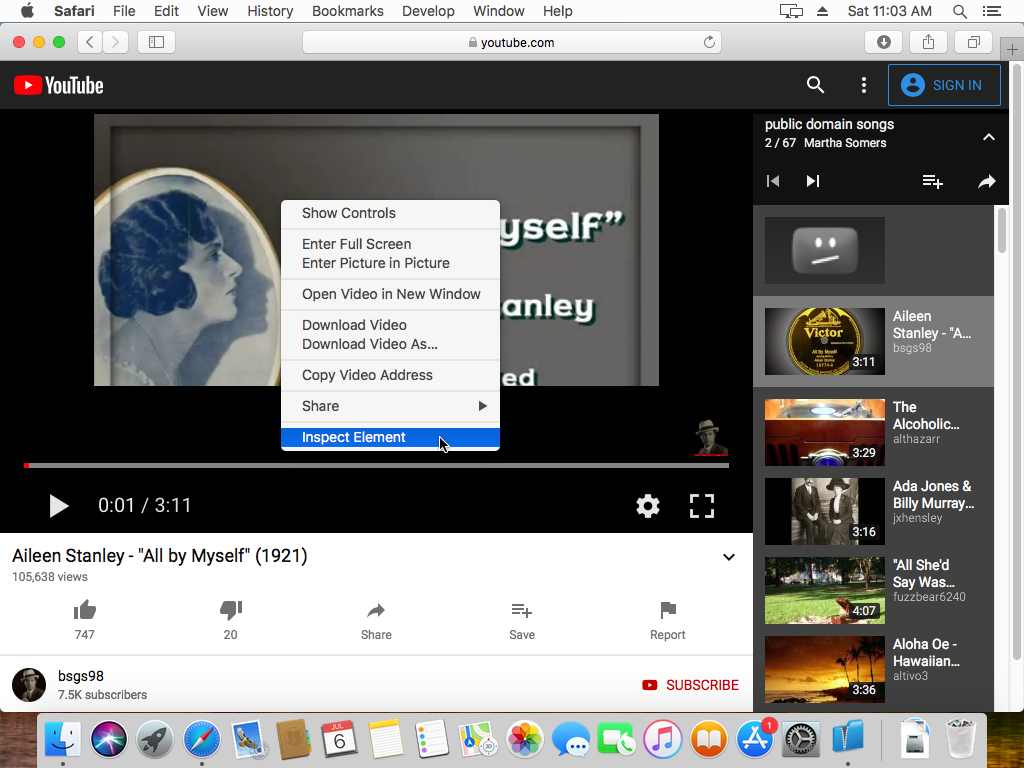The width and height of the screenshot is (1024, 768).
Task: Collapse the public domain songs playlist
Action: [988, 137]
